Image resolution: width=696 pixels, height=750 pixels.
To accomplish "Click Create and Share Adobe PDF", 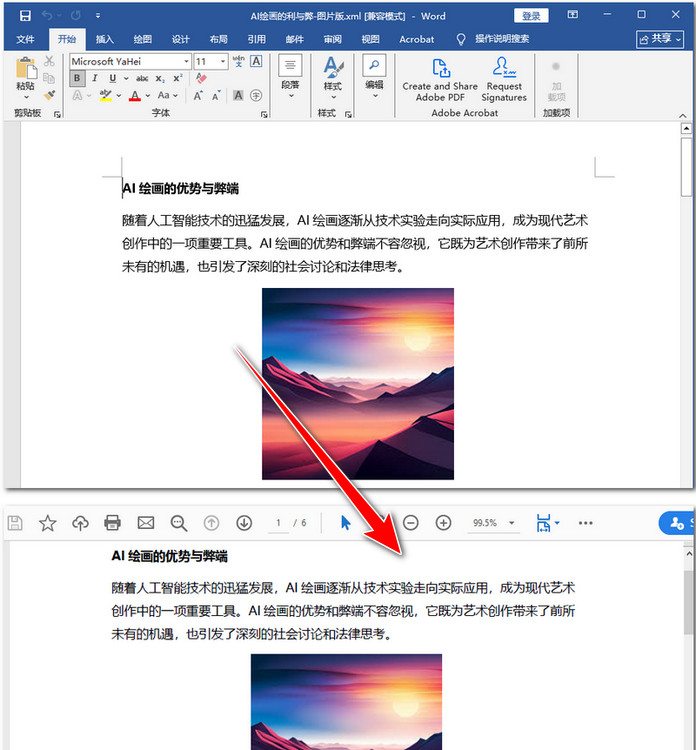I will point(440,80).
